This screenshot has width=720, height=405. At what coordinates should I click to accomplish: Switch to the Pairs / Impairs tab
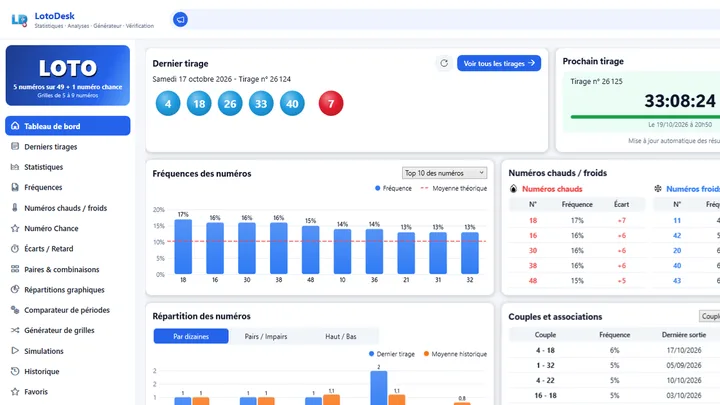point(266,336)
